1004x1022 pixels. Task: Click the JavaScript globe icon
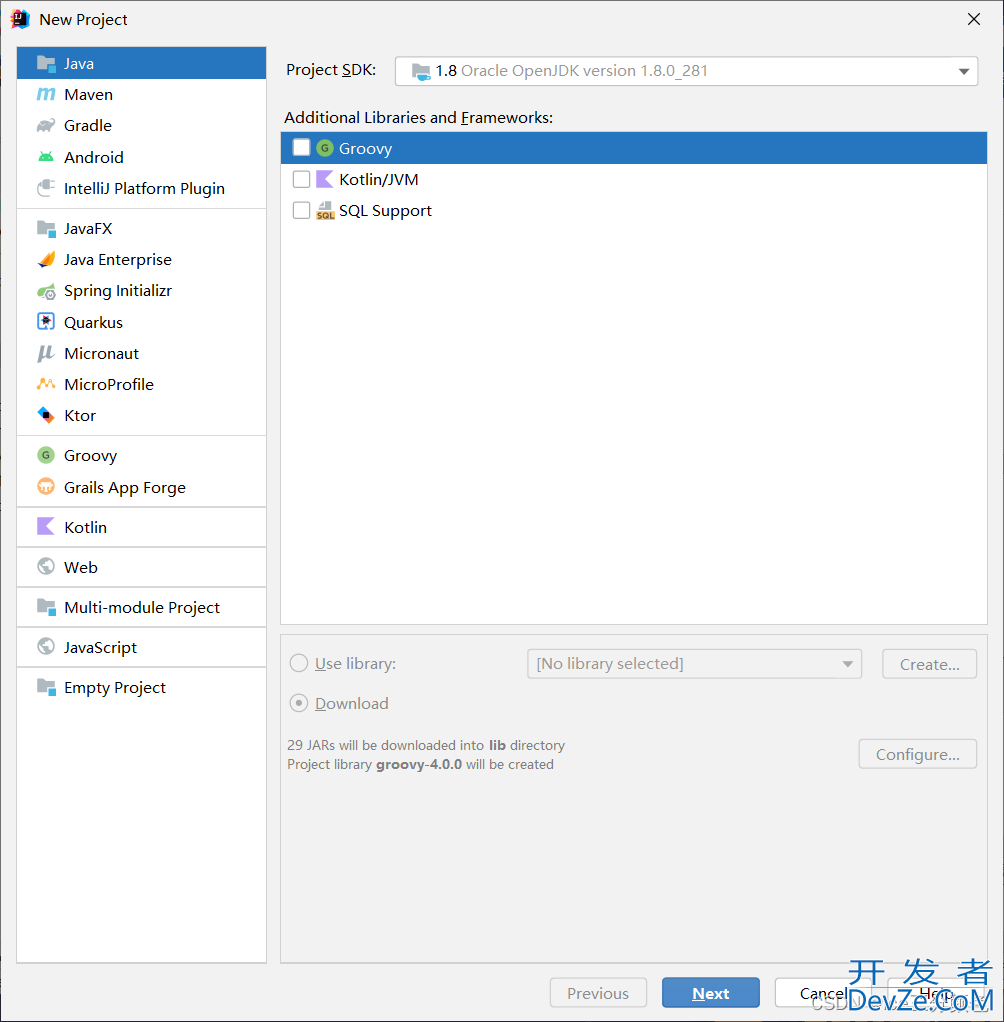46,647
